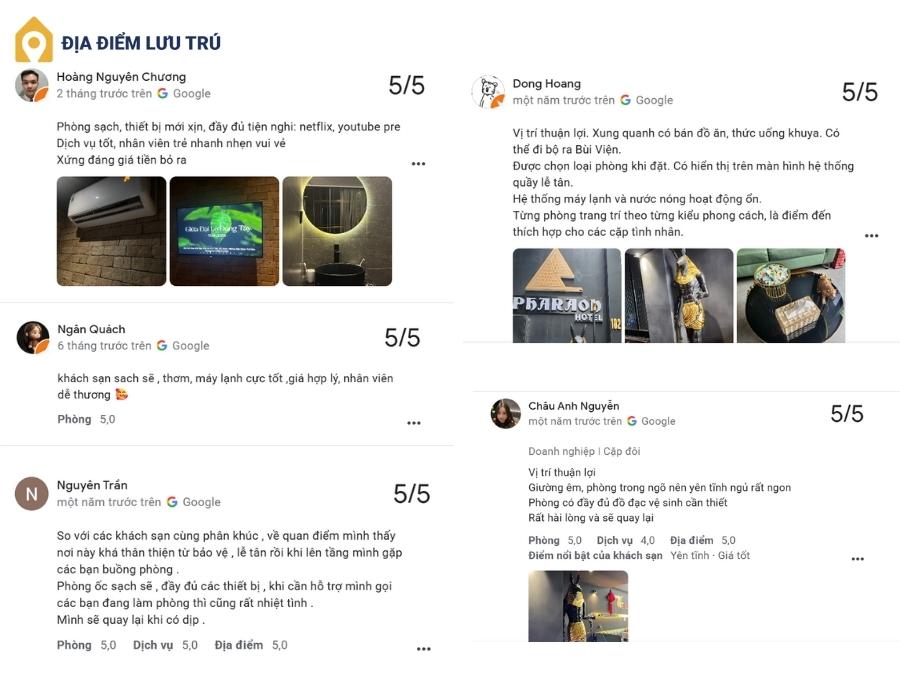The height and width of the screenshot is (675, 900).
Task: Open the three-dot menu on Dong Hoang's review
Action: click(x=871, y=235)
